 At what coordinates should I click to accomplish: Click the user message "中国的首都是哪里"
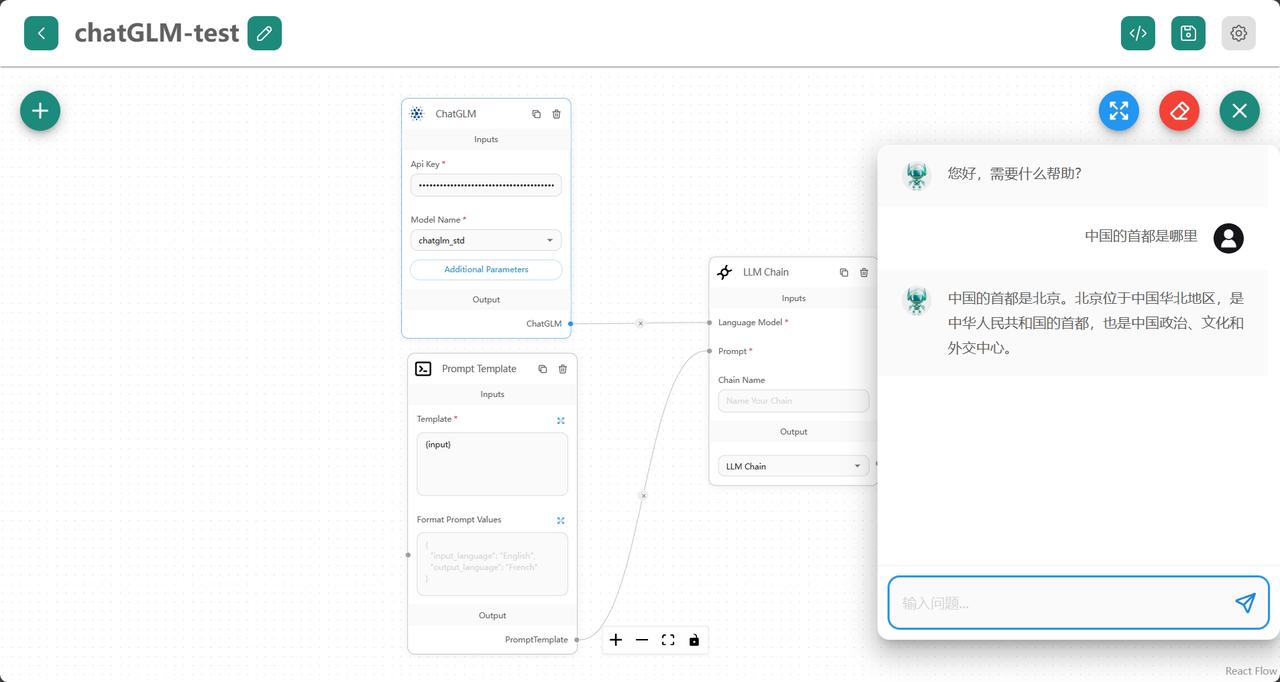pyautogui.click(x=1141, y=237)
